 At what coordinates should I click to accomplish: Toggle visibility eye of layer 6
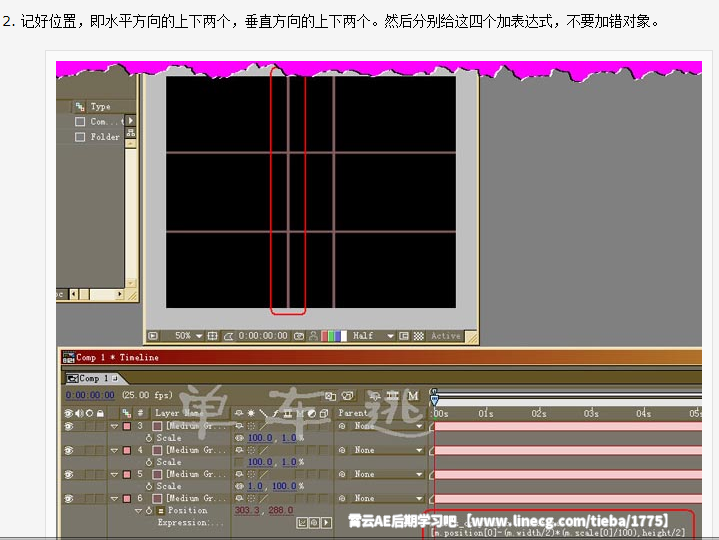point(69,498)
